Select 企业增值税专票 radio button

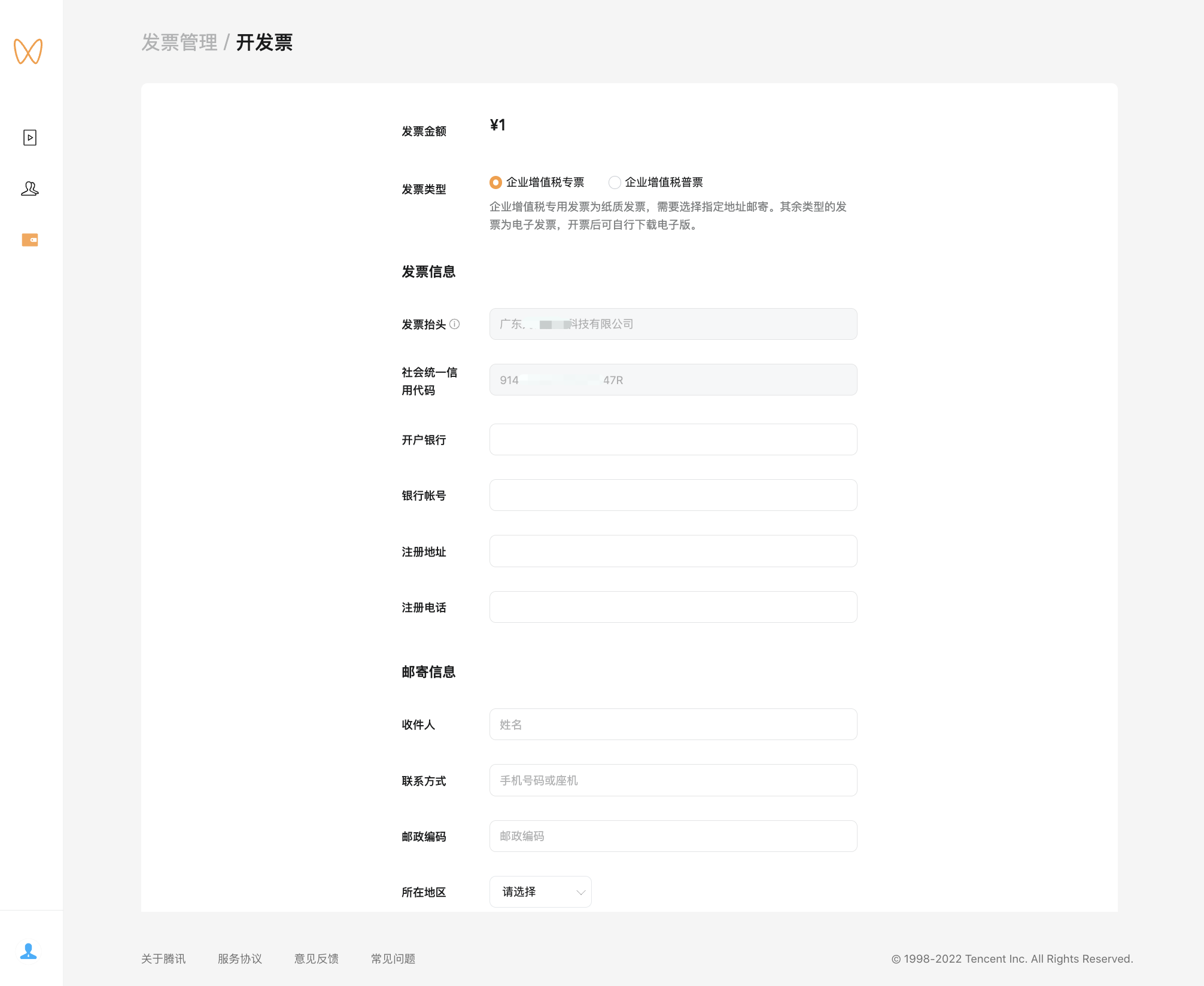pyautogui.click(x=495, y=182)
